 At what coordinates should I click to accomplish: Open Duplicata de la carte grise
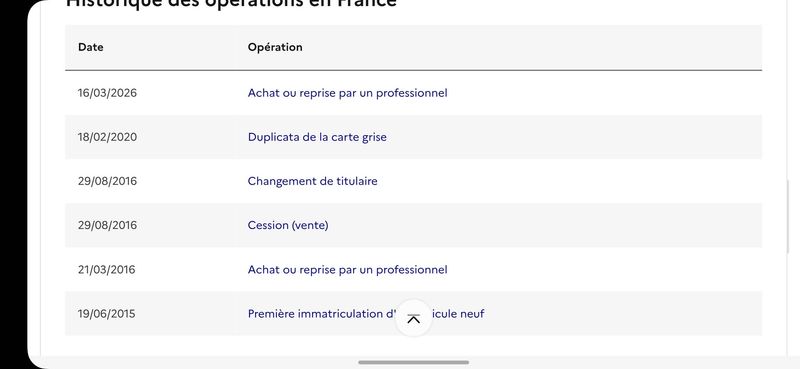[317, 137]
